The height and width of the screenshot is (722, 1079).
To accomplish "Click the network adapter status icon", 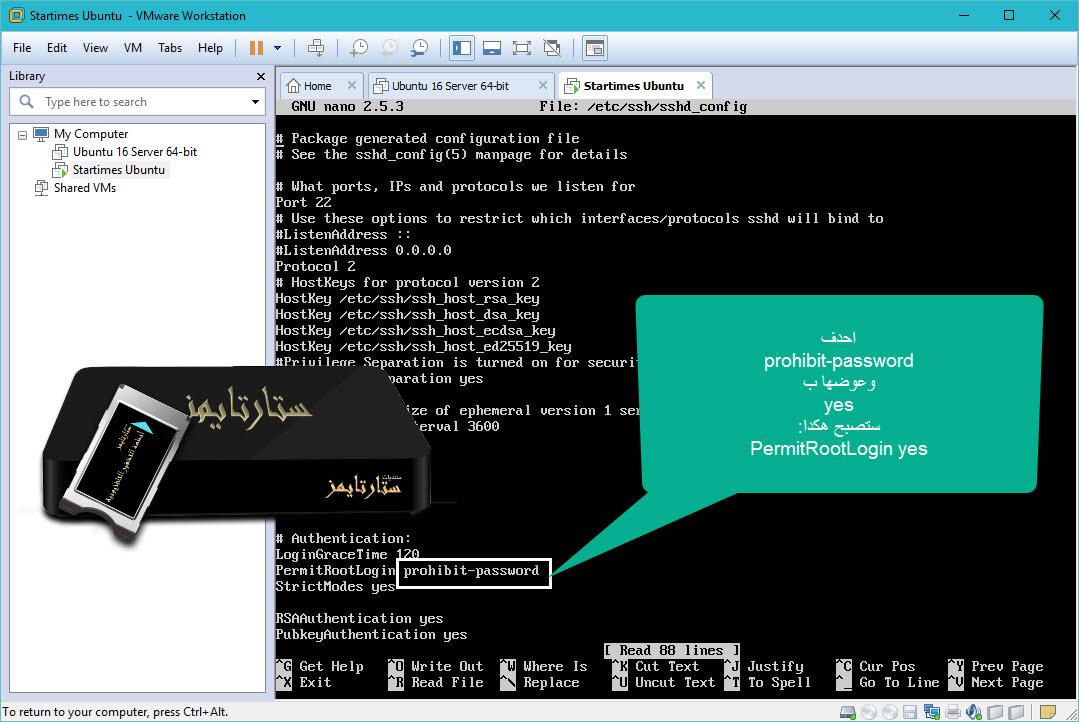I will (x=932, y=713).
